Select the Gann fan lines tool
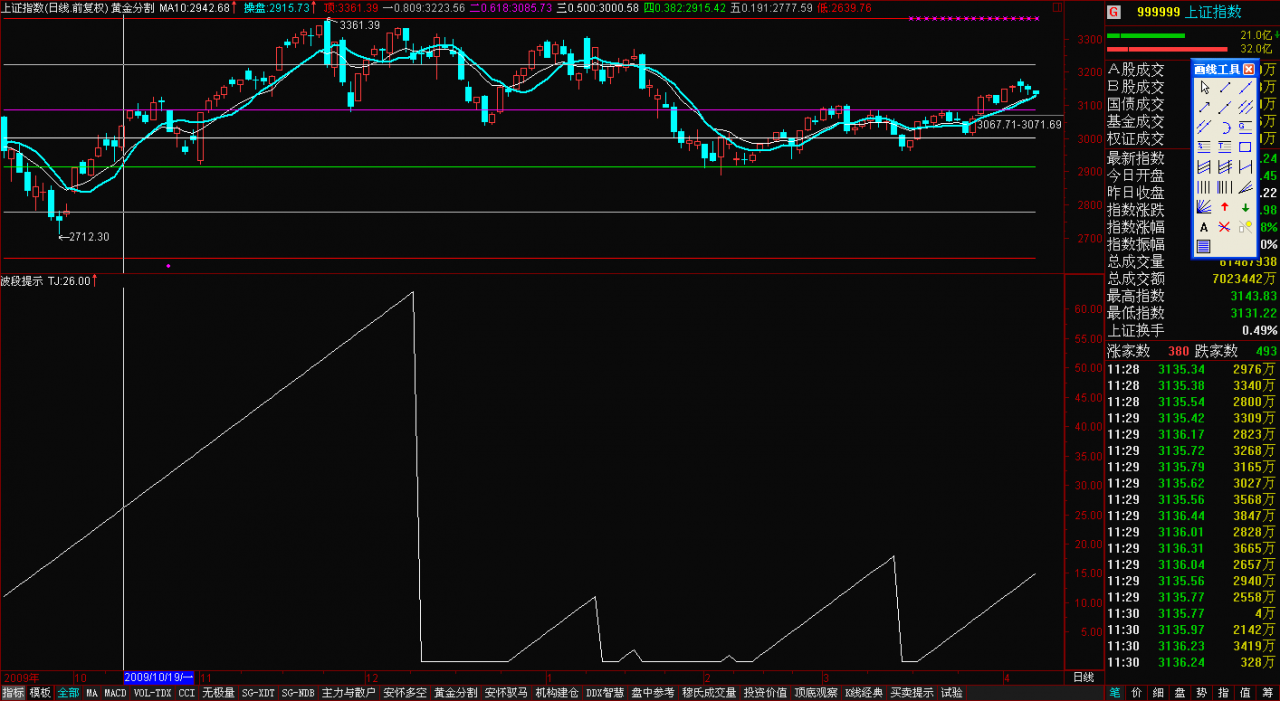The image size is (1280, 701). click(x=1204, y=207)
